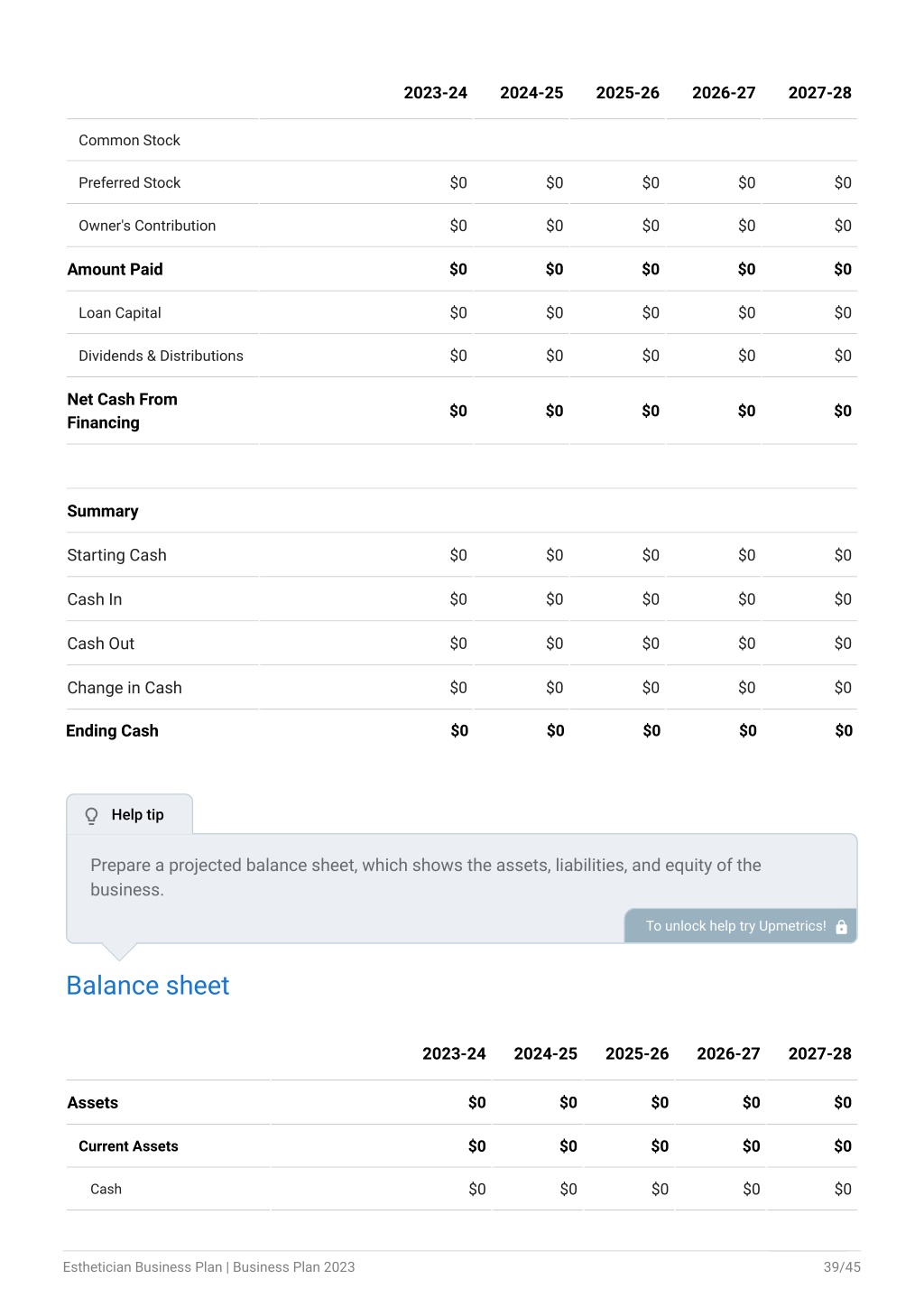Image resolution: width=924 pixels, height=1307 pixels.
Task: Click the Assets row label
Action: 93,1103
